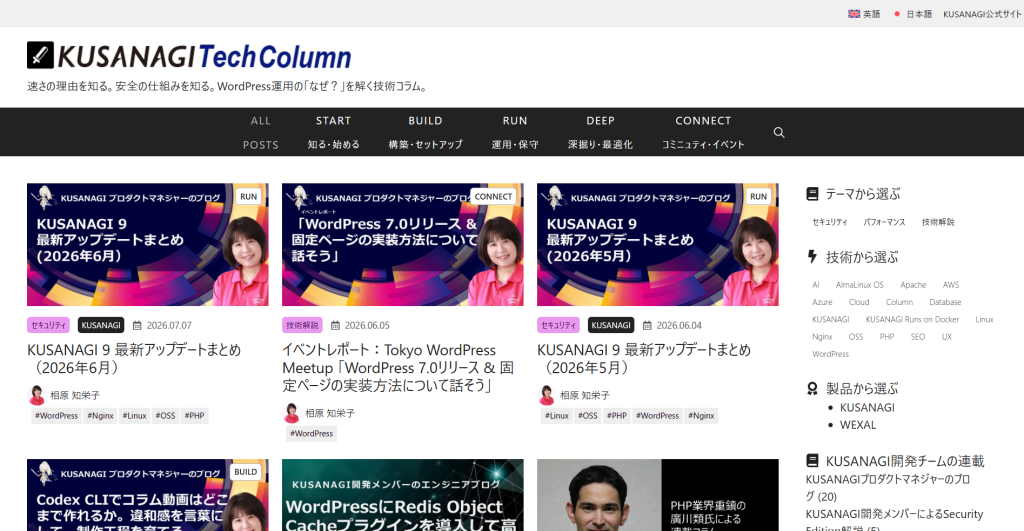The image size is (1024, 531).
Task: Open DEEP 深掘り・最適化 menu
Action: [600, 133]
